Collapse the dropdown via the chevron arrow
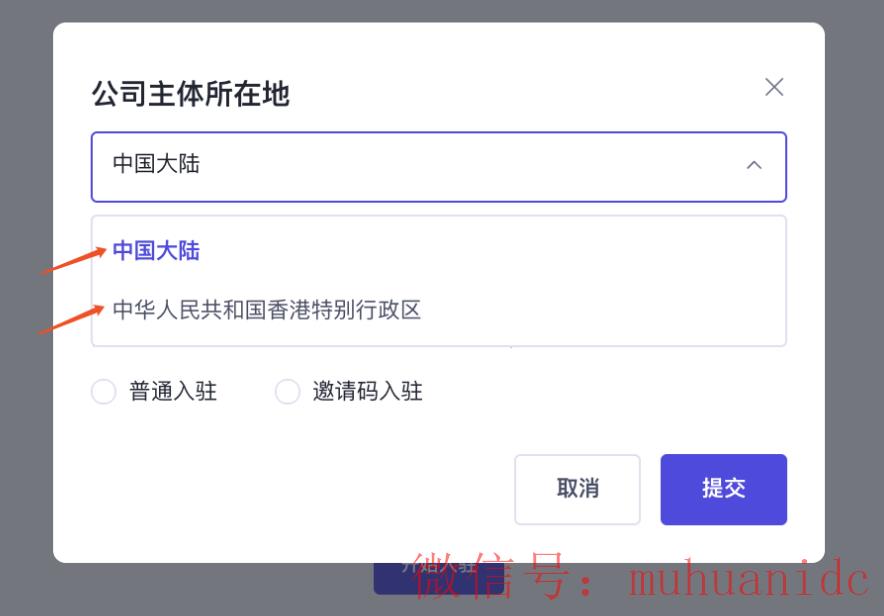884x616 pixels. tap(755, 167)
